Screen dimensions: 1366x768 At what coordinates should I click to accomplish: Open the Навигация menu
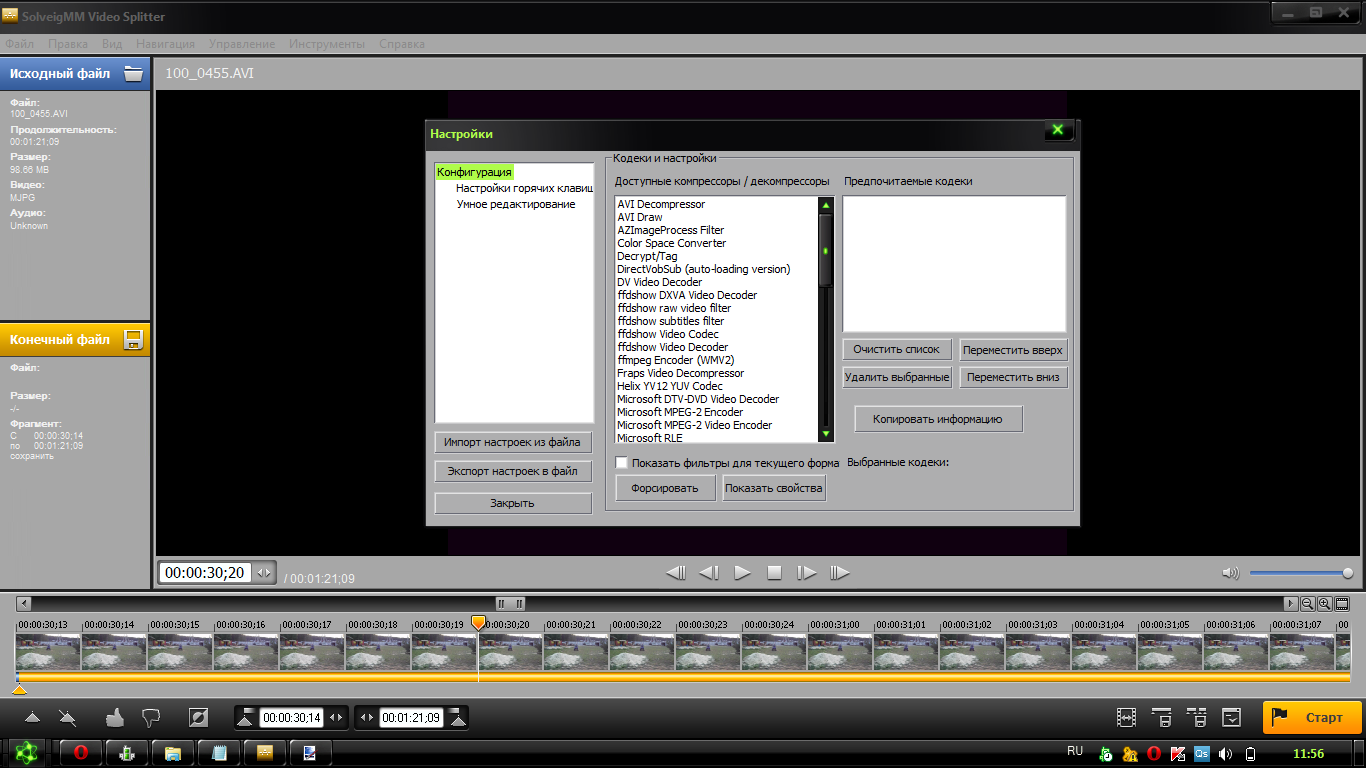pos(166,44)
